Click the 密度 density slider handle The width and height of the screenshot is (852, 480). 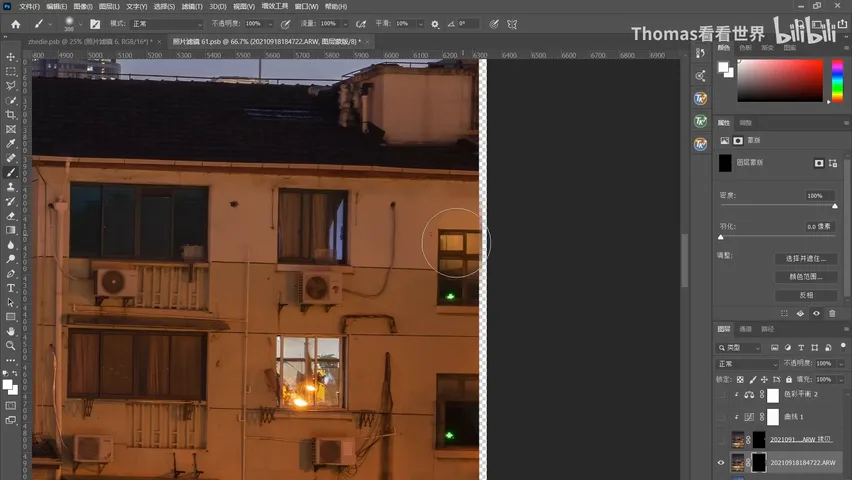[835, 205]
